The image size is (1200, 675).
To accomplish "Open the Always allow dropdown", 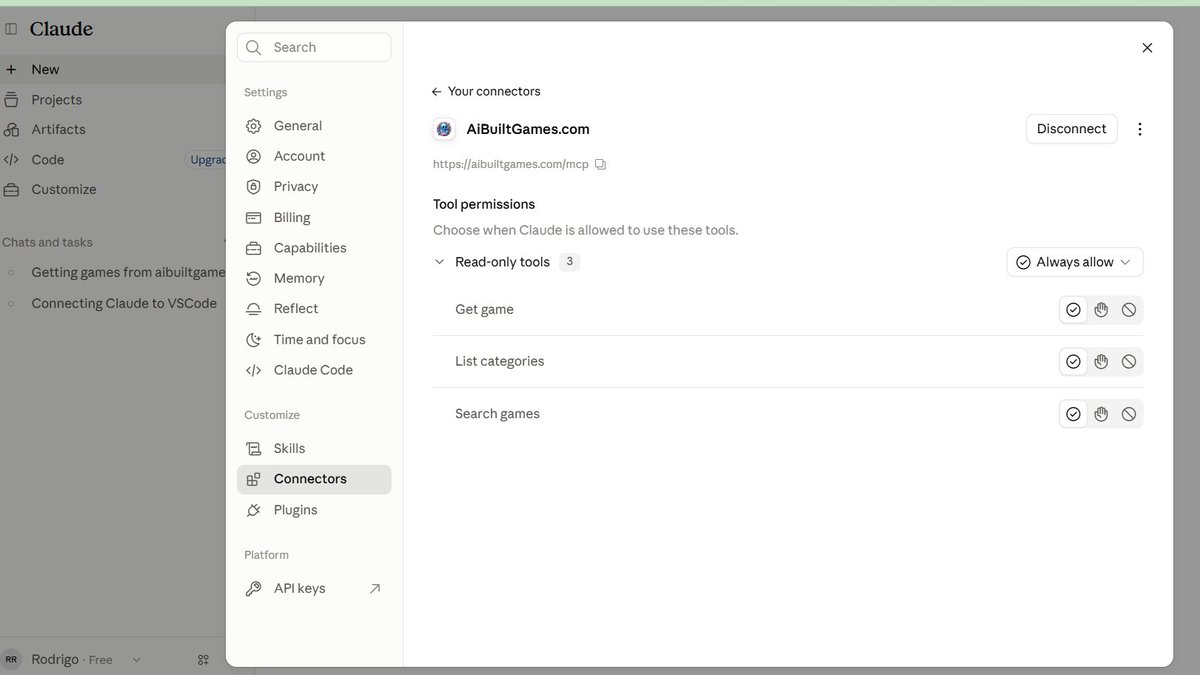I will 1075,262.
